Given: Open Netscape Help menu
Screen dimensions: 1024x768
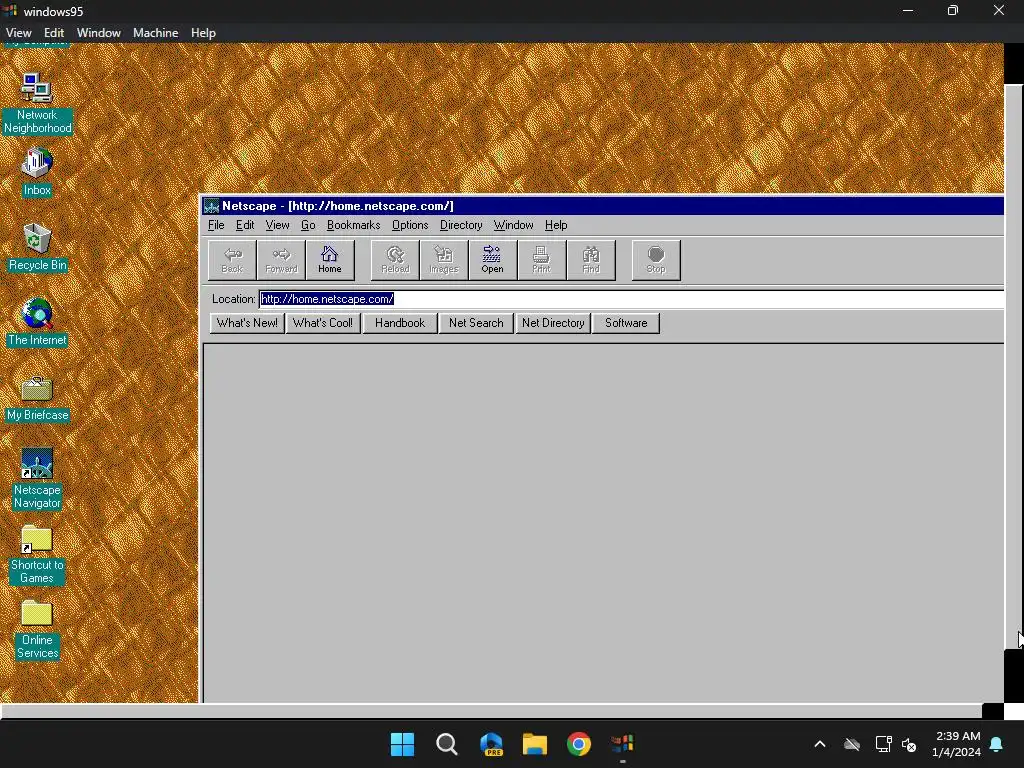Looking at the screenshot, I should (x=556, y=225).
